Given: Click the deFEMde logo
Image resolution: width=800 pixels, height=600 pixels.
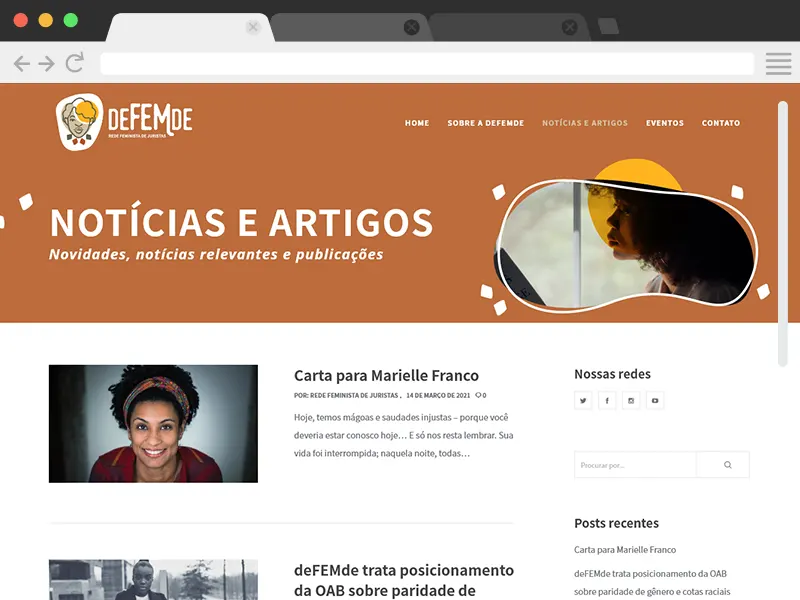Looking at the screenshot, I should coord(124,121).
